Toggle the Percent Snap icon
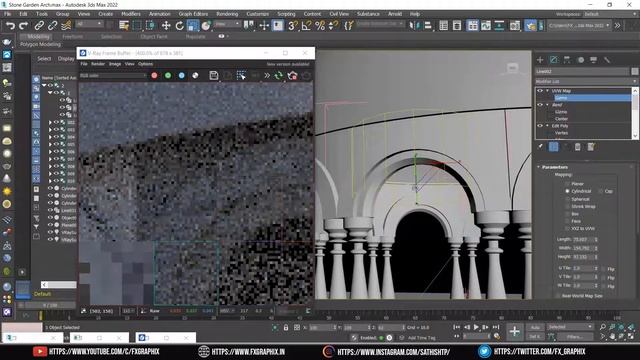The width and height of the screenshot is (640, 360). coord(320,26)
